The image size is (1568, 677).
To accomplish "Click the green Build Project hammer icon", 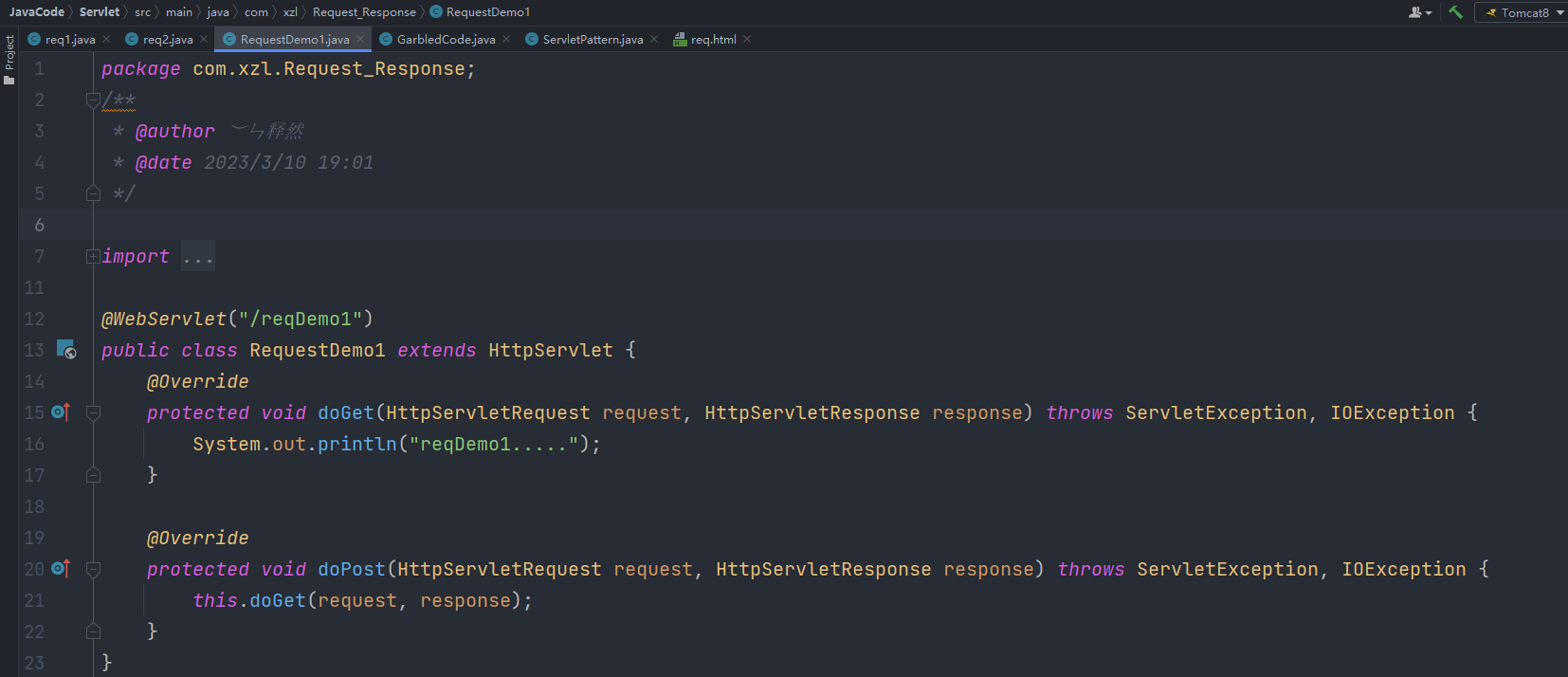I will click(1455, 12).
